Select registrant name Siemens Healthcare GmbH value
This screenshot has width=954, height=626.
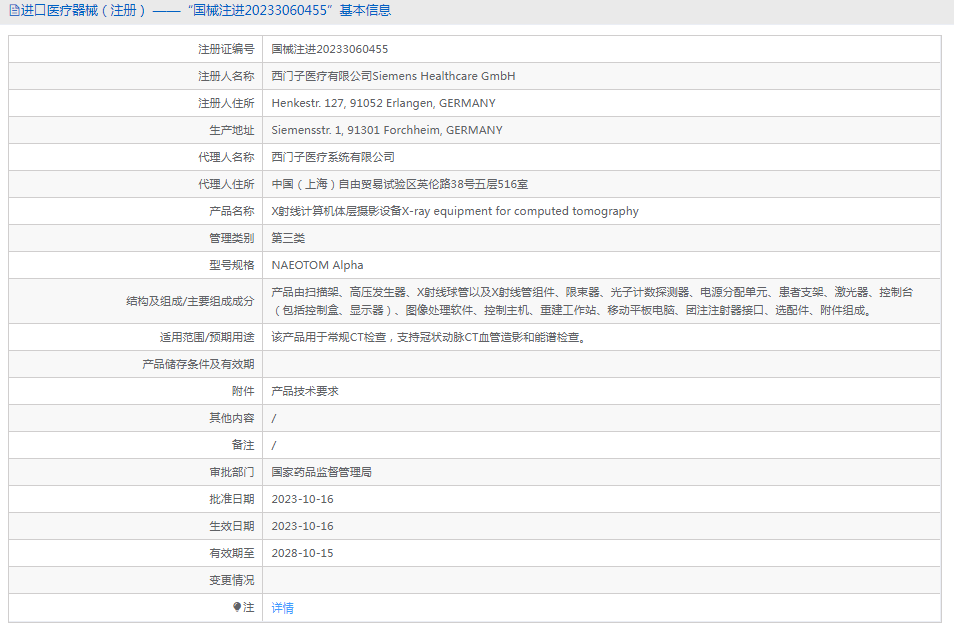pos(393,76)
